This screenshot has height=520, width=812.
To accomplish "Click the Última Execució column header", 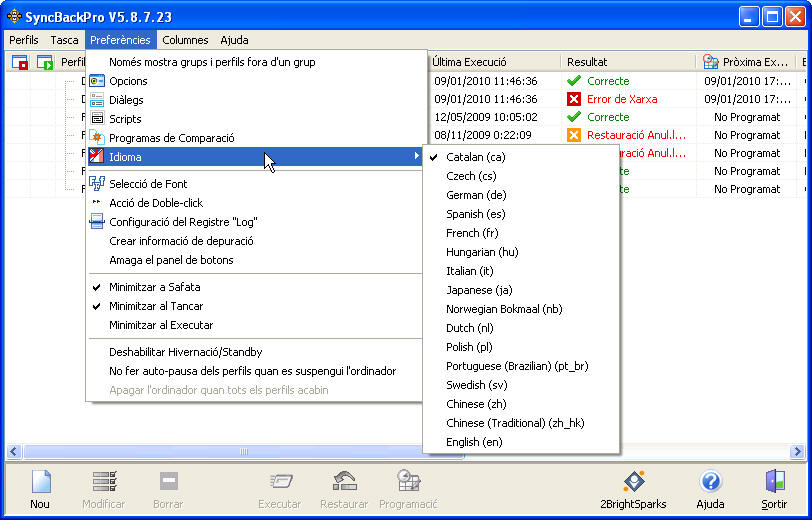I will [x=495, y=62].
